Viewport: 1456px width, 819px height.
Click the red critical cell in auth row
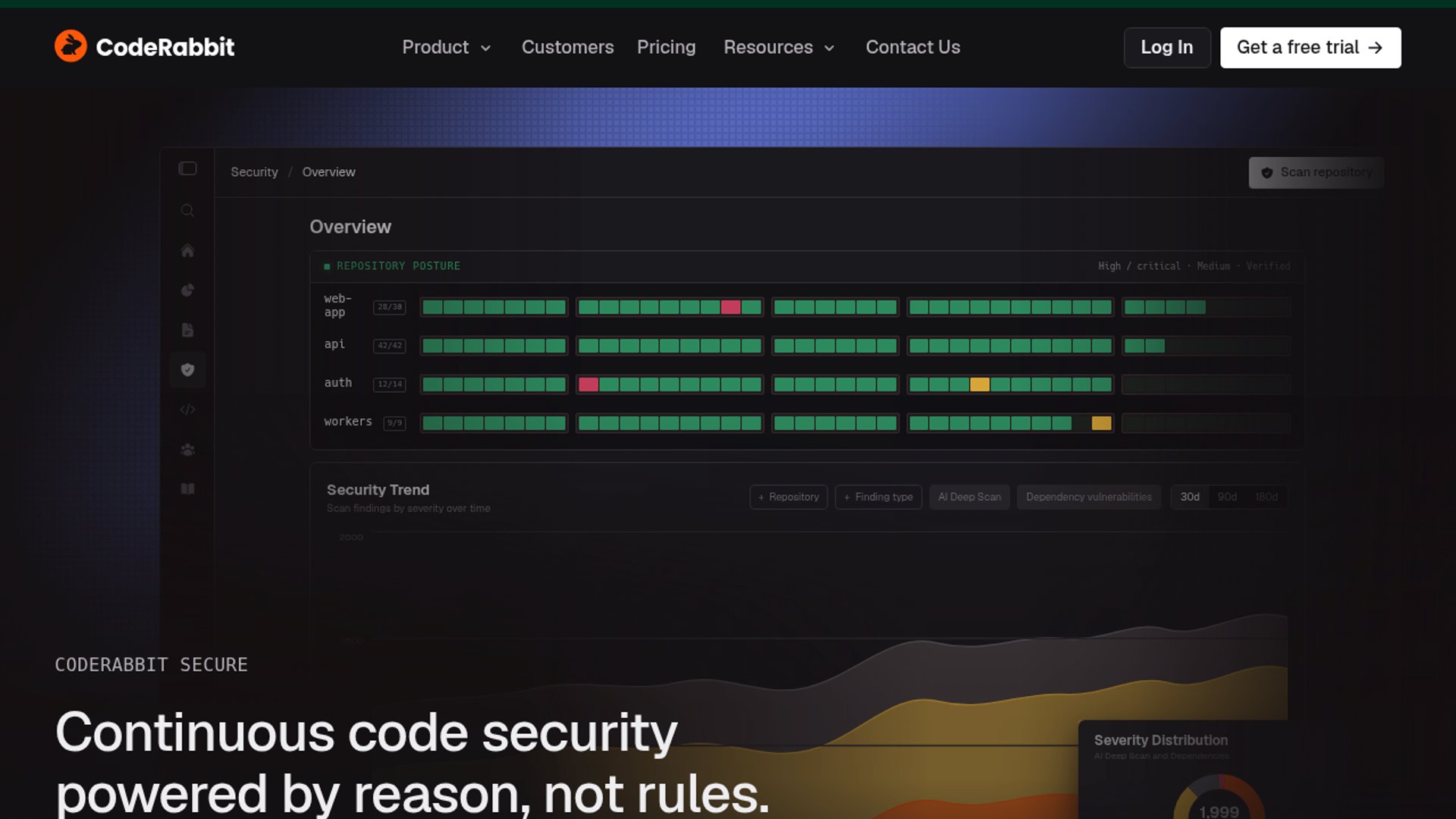pyautogui.click(x=588, y=384)
